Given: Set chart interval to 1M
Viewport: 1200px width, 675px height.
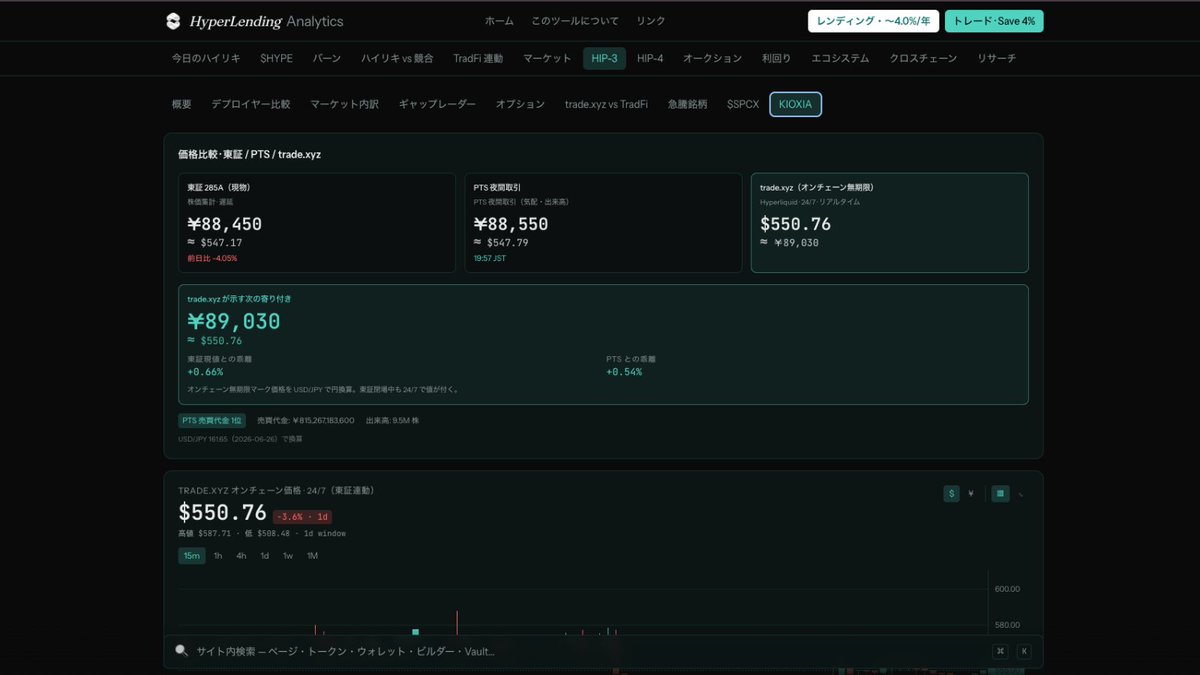Looking at the screenshot, I should (312, 556).
